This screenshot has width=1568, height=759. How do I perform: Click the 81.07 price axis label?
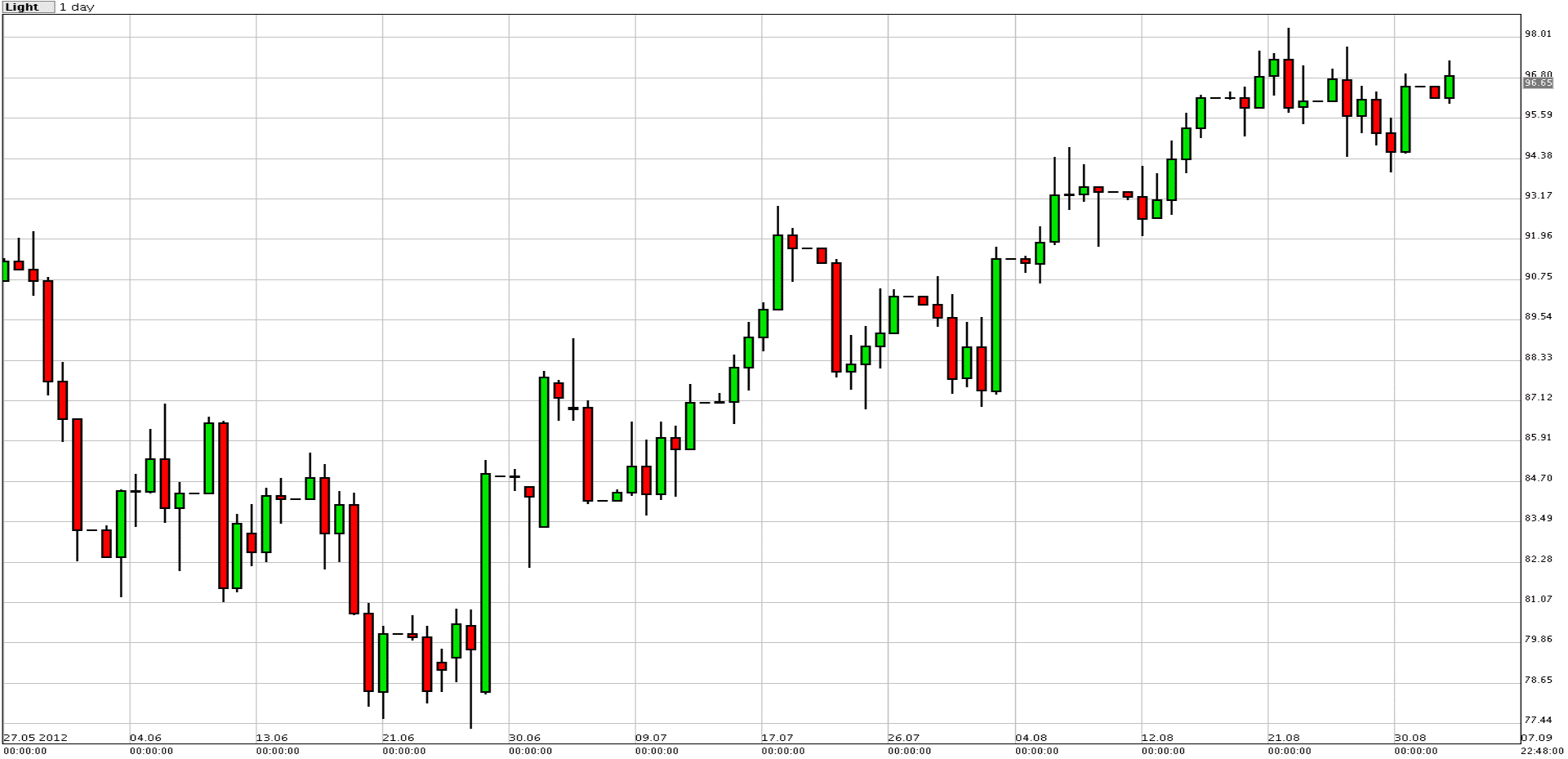pyautogui.click(x=1538, y=599)
